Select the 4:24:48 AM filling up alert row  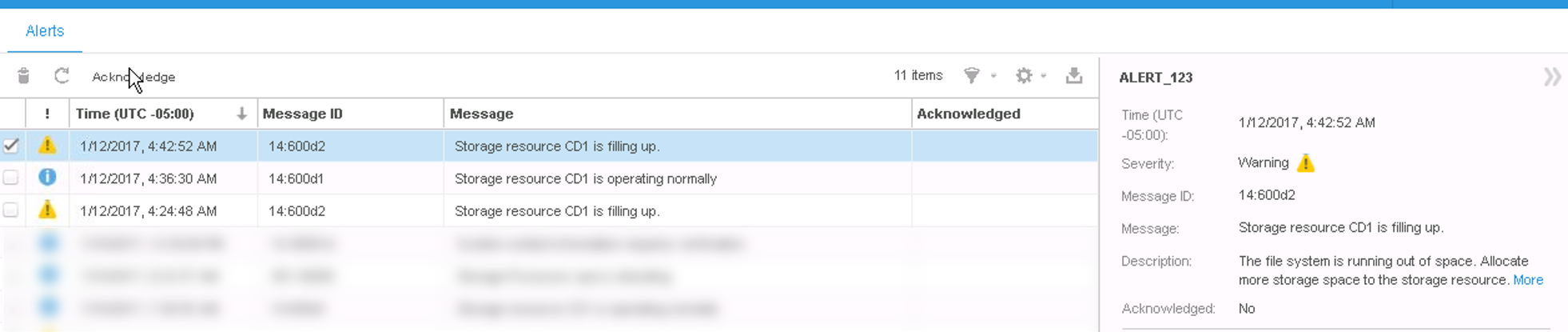point(556,211)
